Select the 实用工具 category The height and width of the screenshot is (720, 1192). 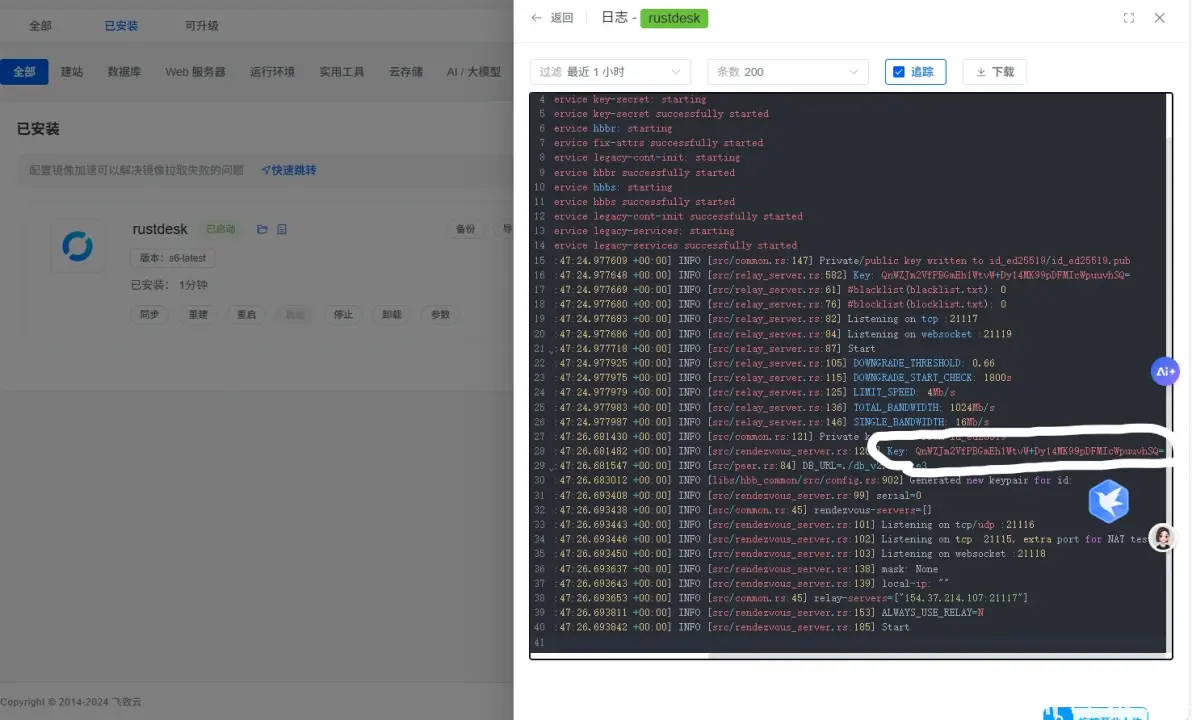pos(341,71)
